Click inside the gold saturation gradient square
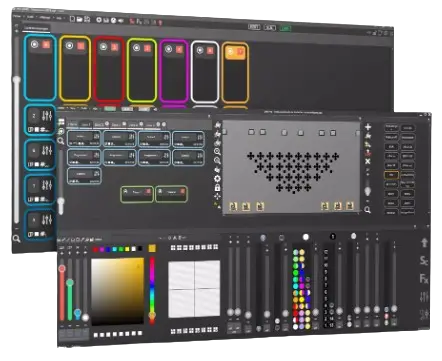 click(x=118, y=291)
